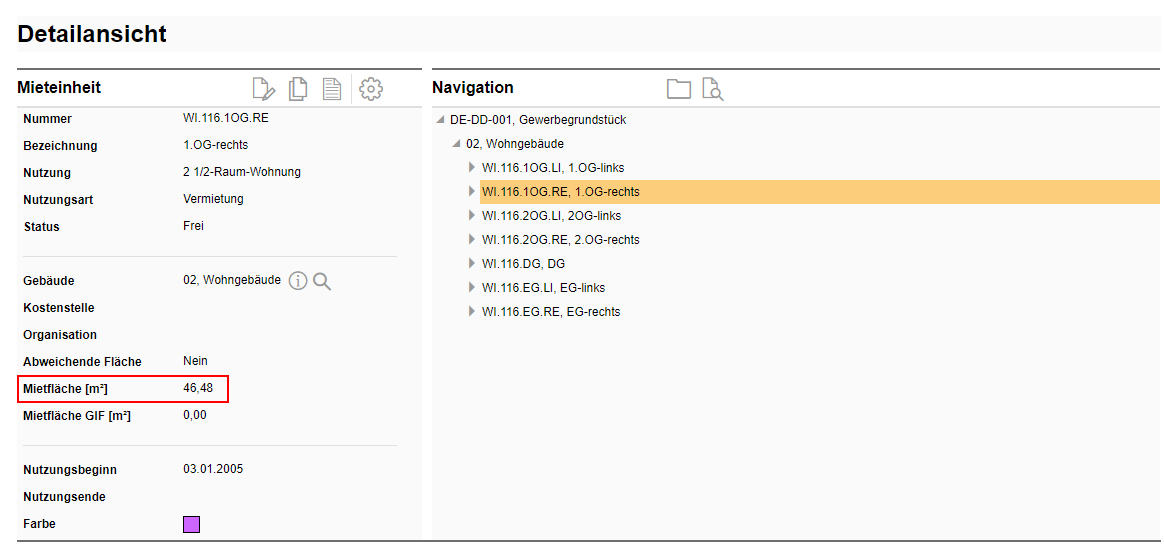1164x547 pixels.
Task: Click the Mietfläche value 46,48
Action: click(x=198, y=388)
